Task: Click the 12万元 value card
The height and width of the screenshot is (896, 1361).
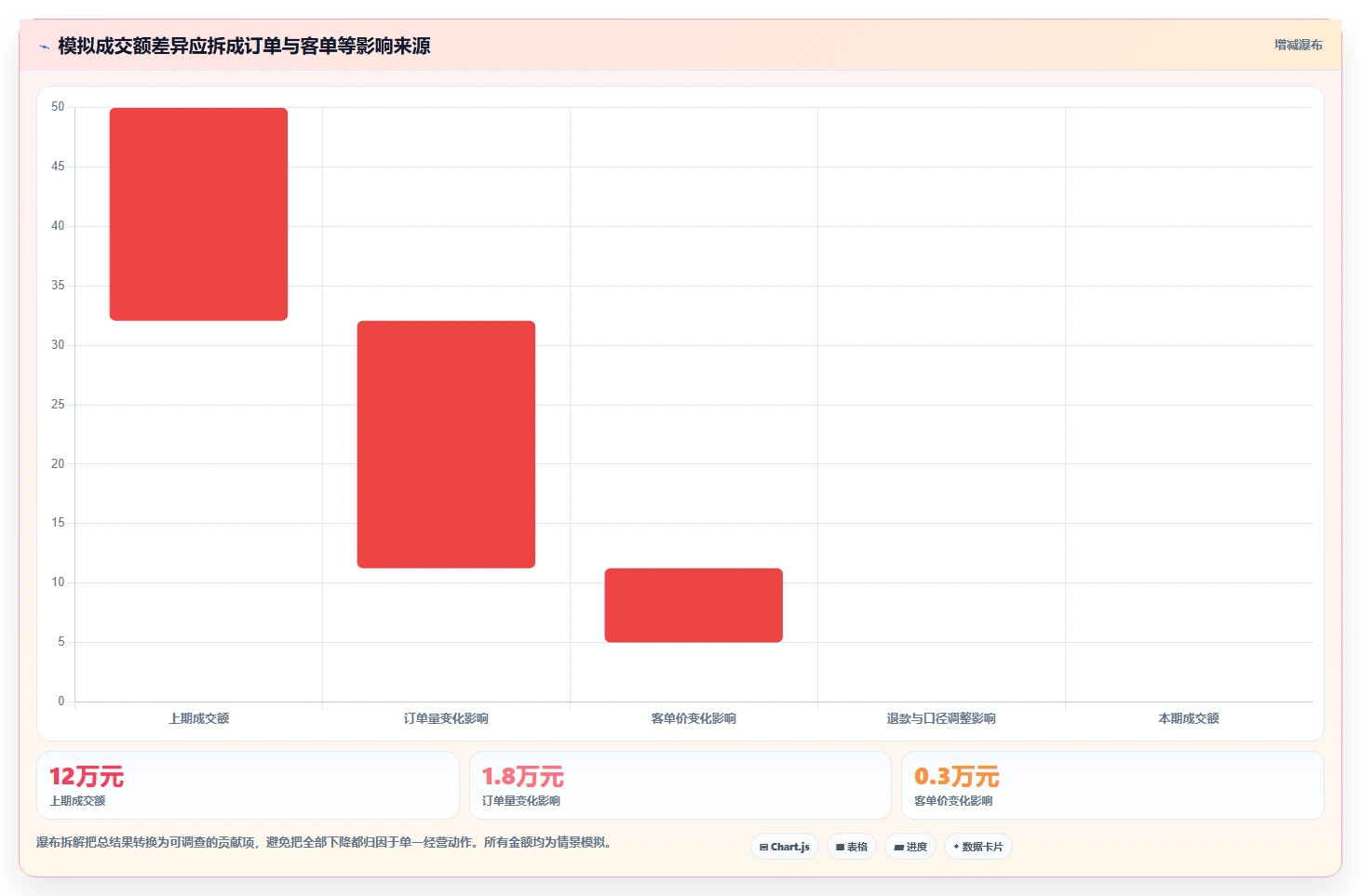Action: [248, 785]
